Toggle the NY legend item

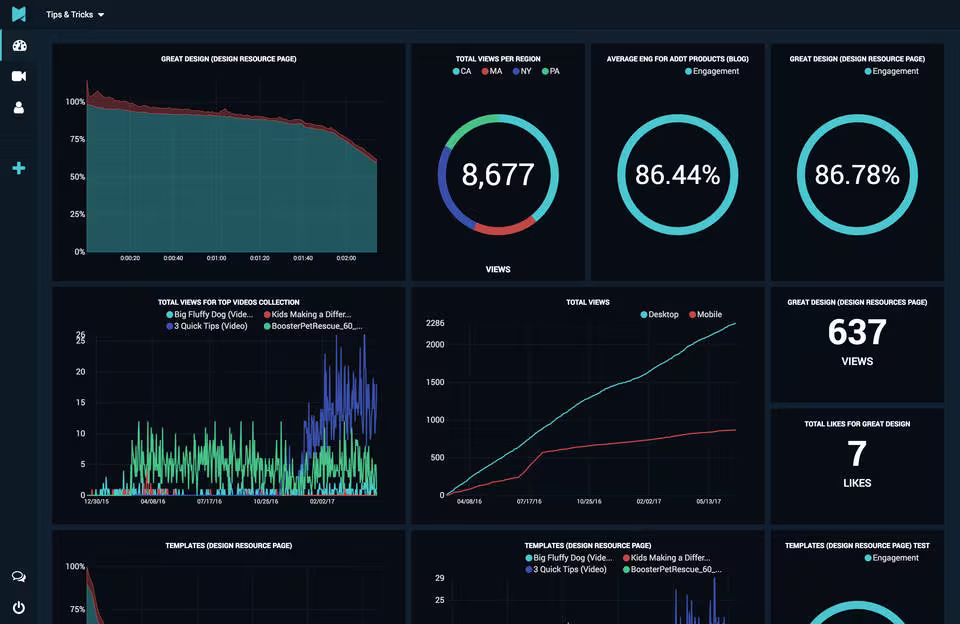pos(522,71)
